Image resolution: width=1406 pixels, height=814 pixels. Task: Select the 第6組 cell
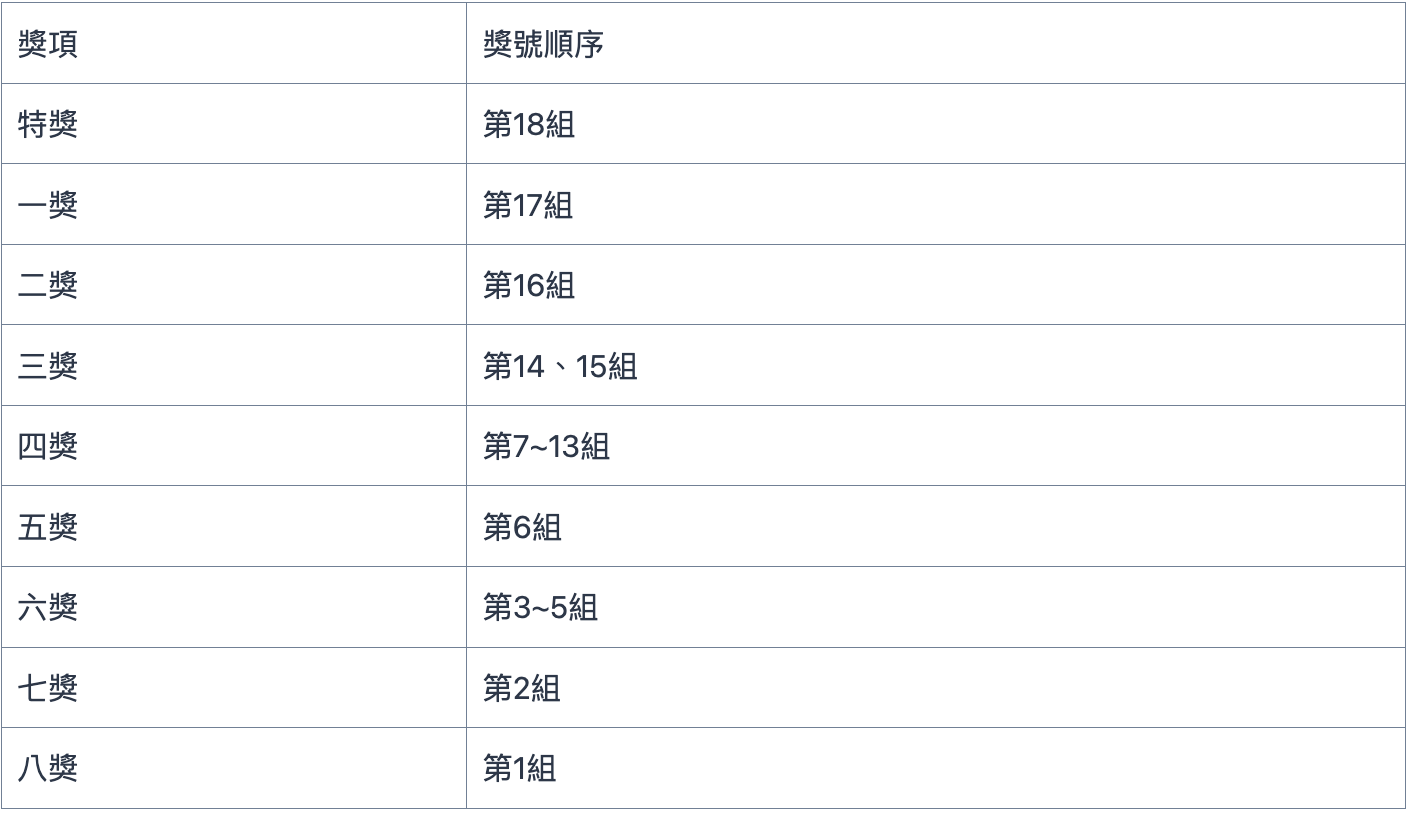coord(936,526)
